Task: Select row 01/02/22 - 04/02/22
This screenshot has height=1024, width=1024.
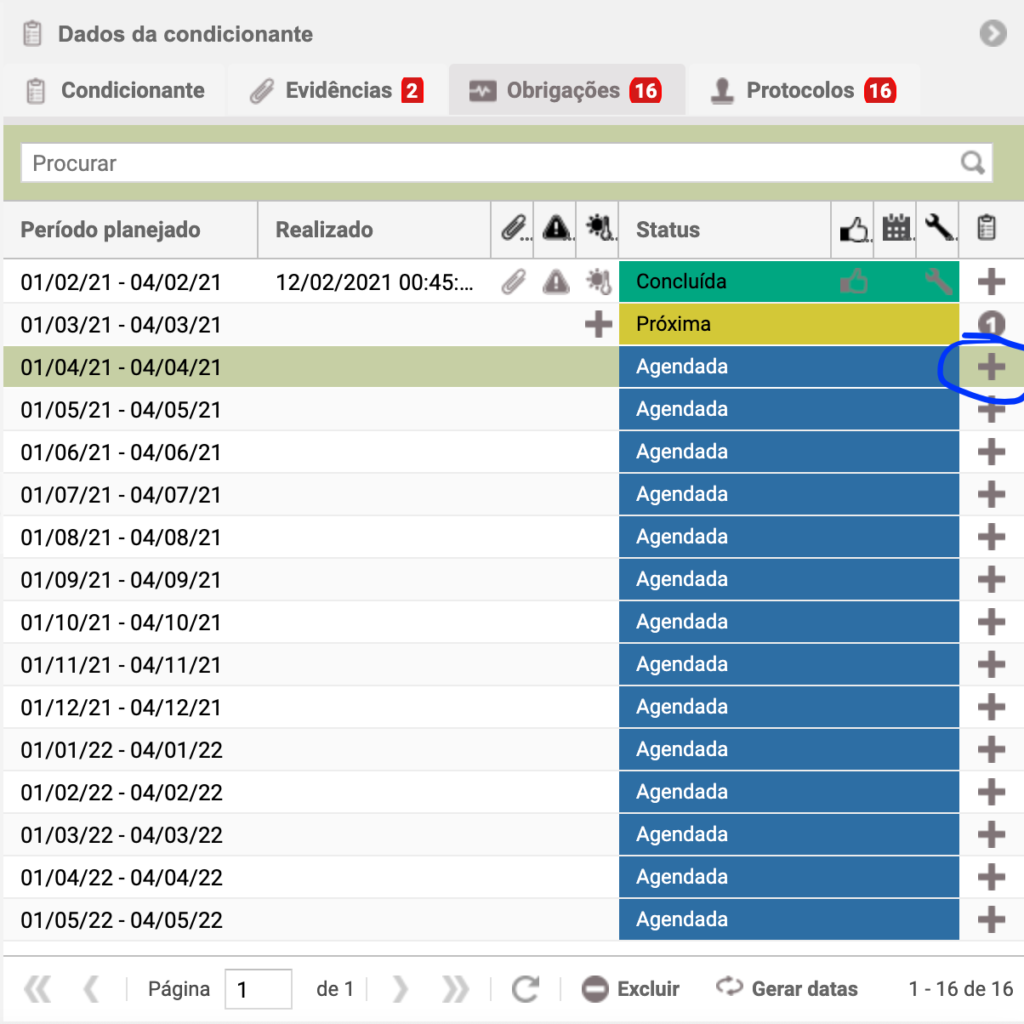Action: (x=513, y=792)
